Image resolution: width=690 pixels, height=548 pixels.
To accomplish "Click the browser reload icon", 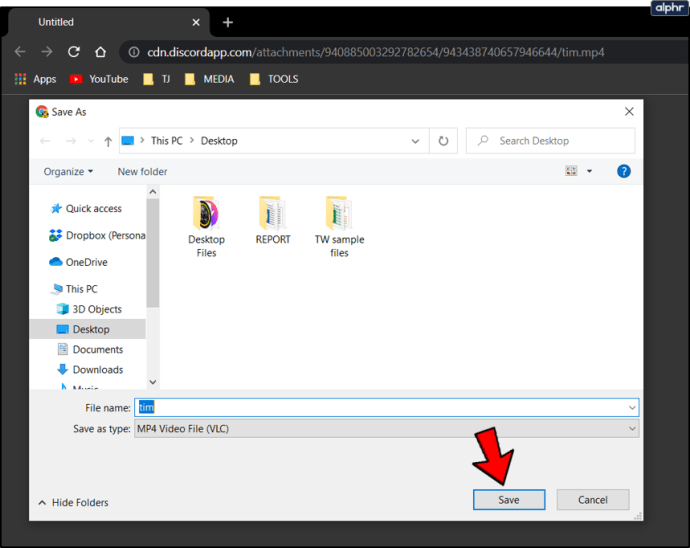I will pos(74,52).
